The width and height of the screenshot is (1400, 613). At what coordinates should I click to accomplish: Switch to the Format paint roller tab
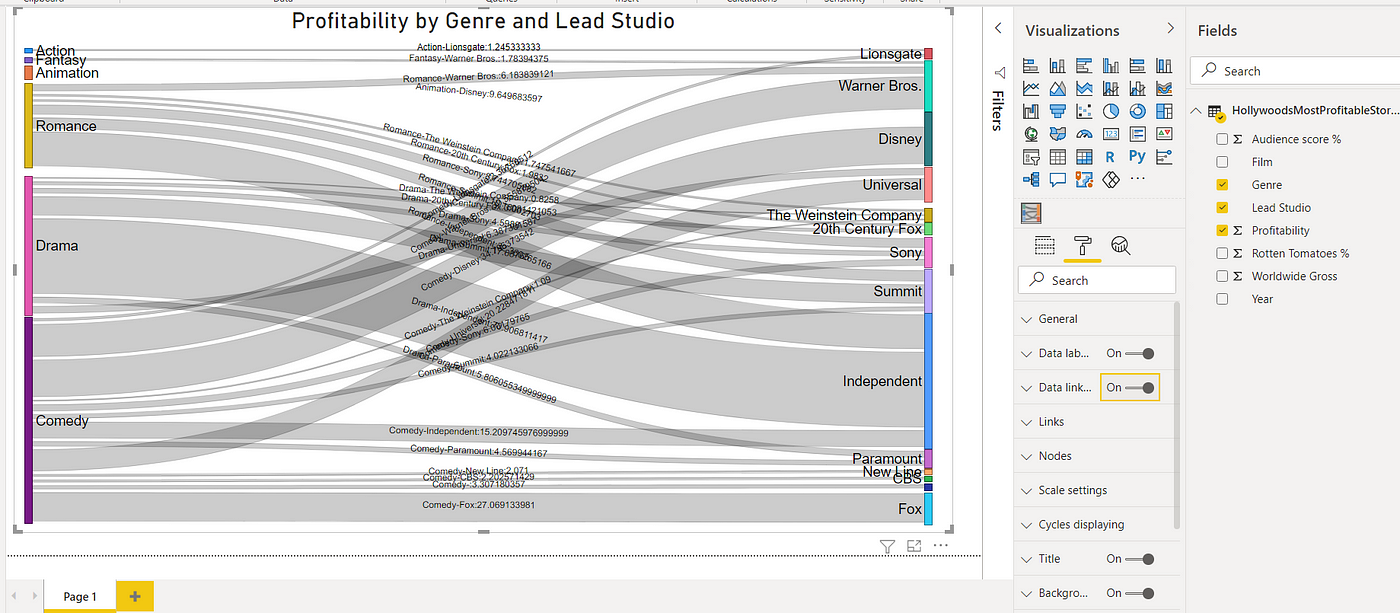tap(1082, 245)
